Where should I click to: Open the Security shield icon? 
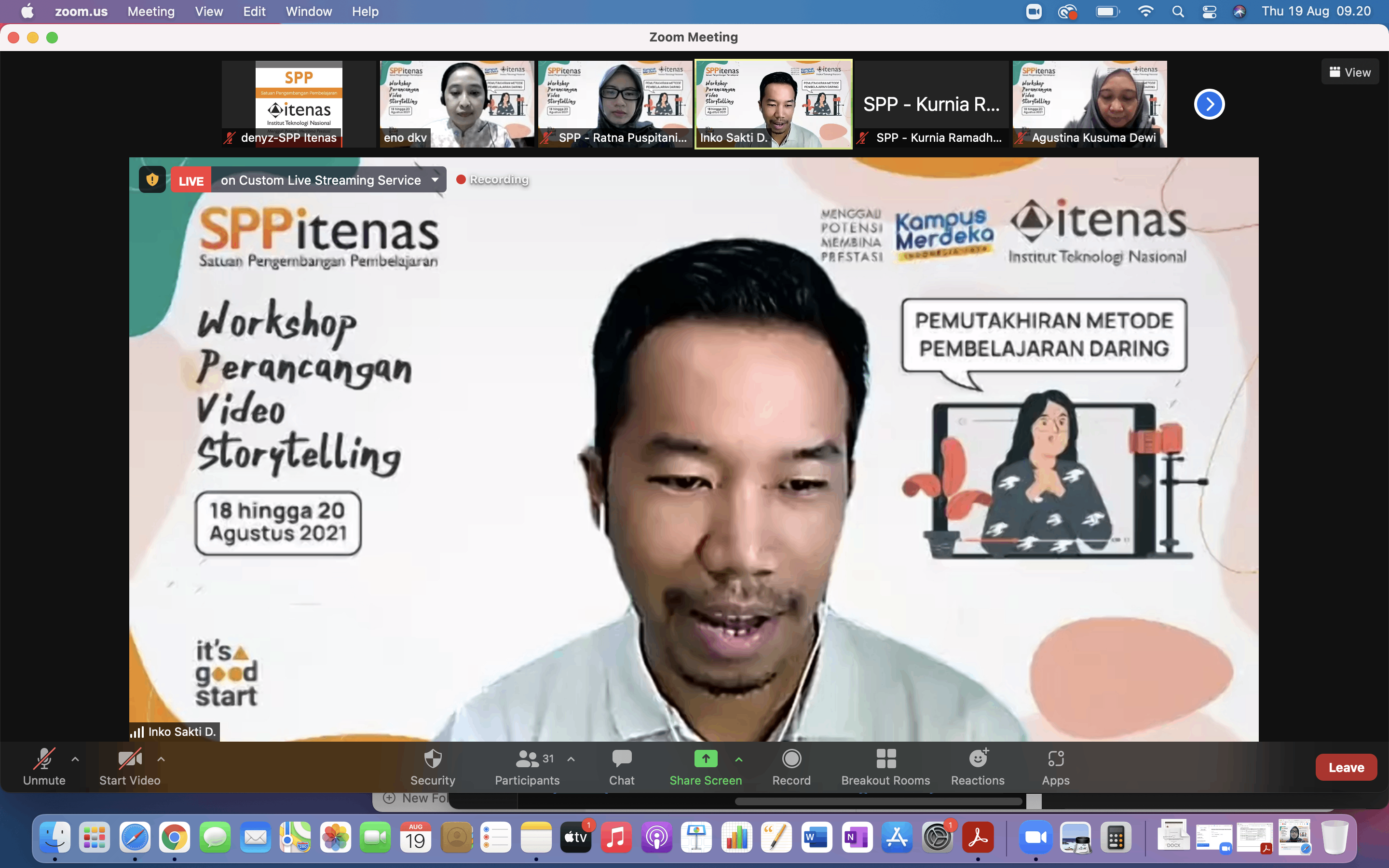[432, 759]
